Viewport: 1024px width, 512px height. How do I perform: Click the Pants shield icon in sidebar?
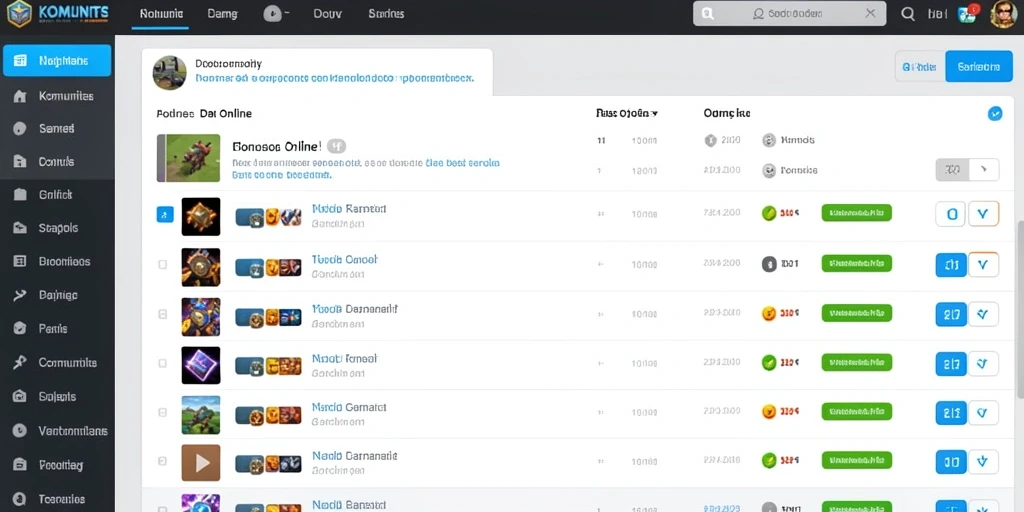(20, 328)
